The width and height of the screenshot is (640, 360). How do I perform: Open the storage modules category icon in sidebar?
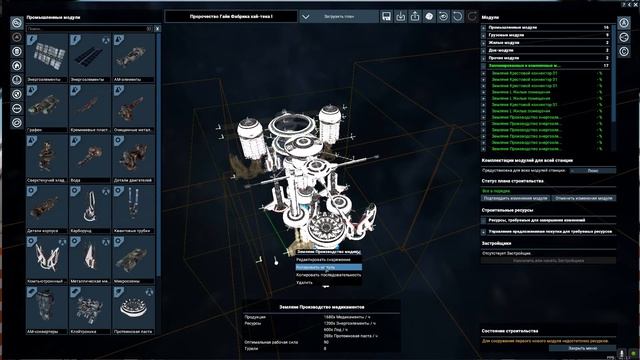click(x=17, y=51)
